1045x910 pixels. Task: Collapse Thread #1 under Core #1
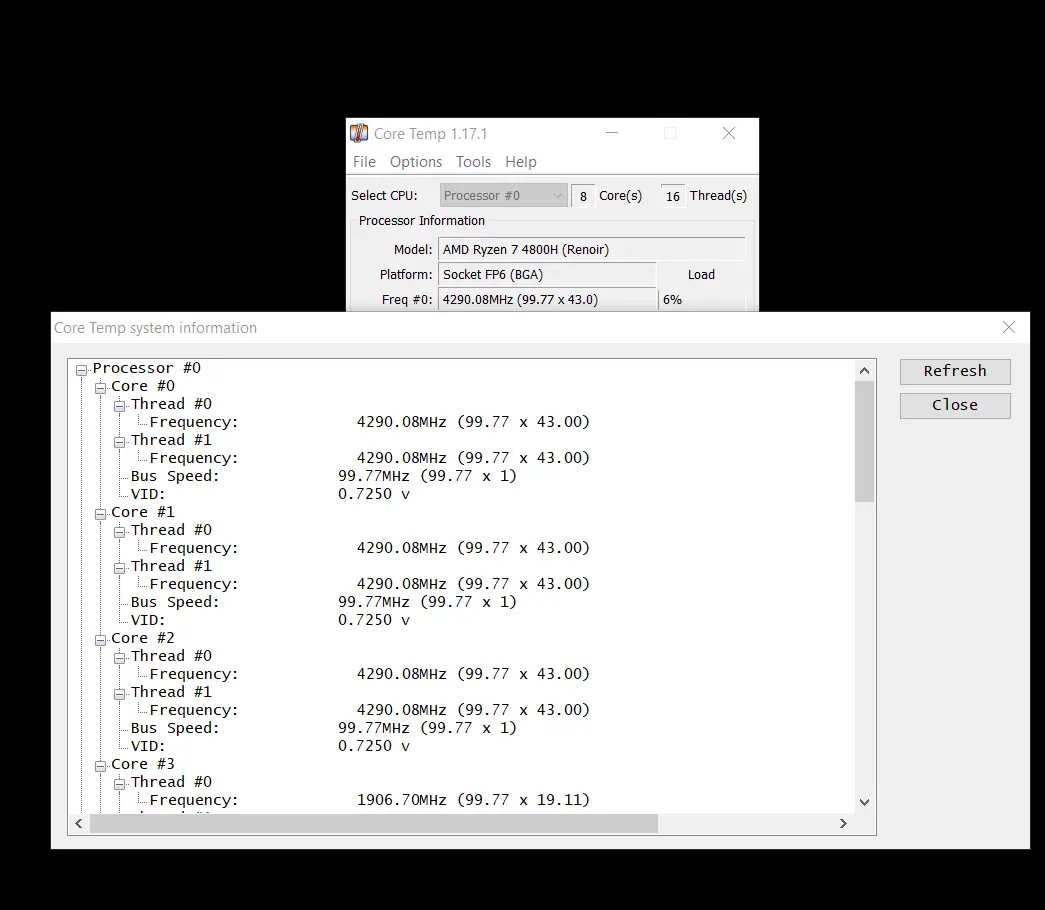pos(119,568)
